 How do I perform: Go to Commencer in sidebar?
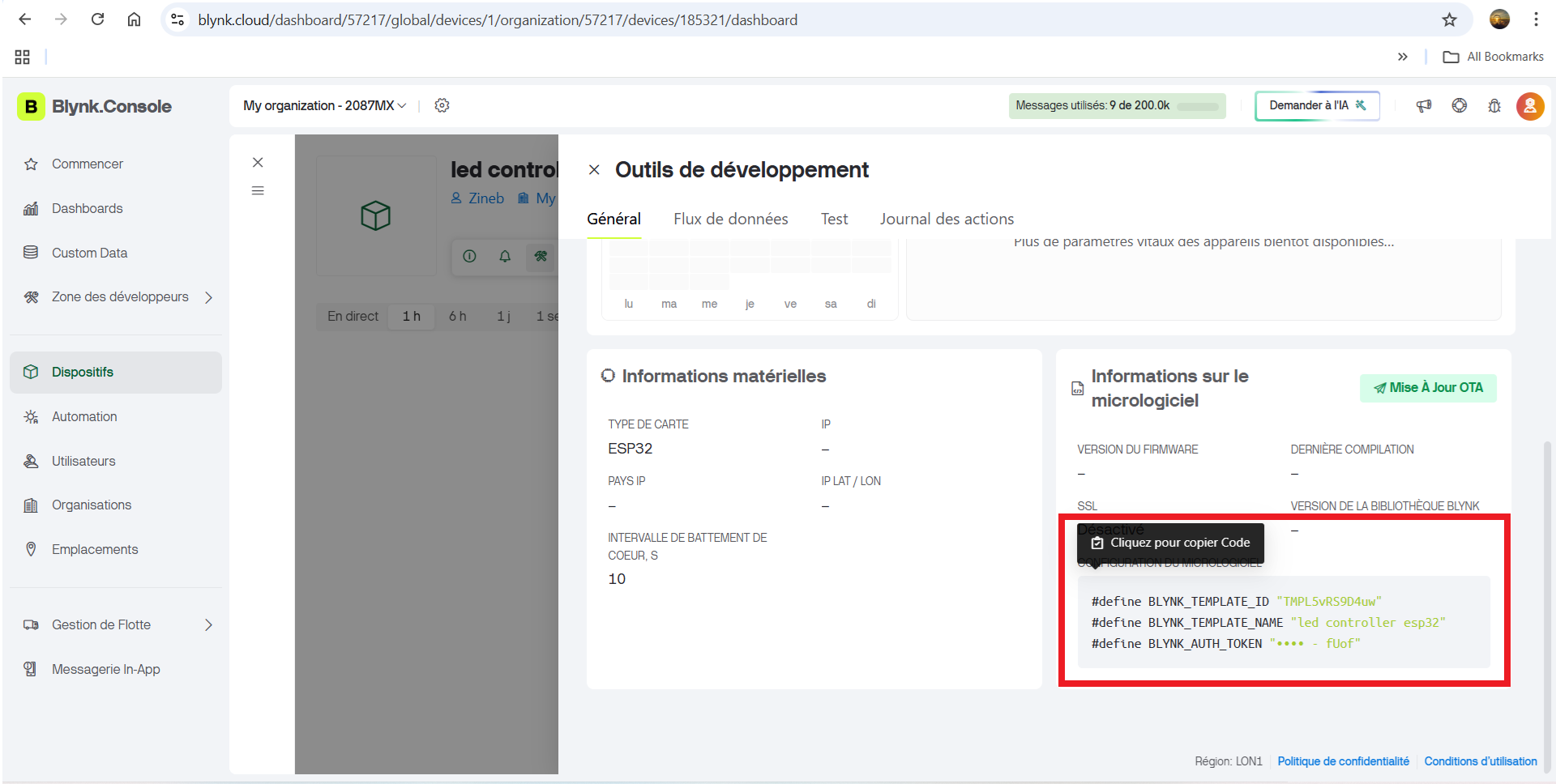click(116, 164)
